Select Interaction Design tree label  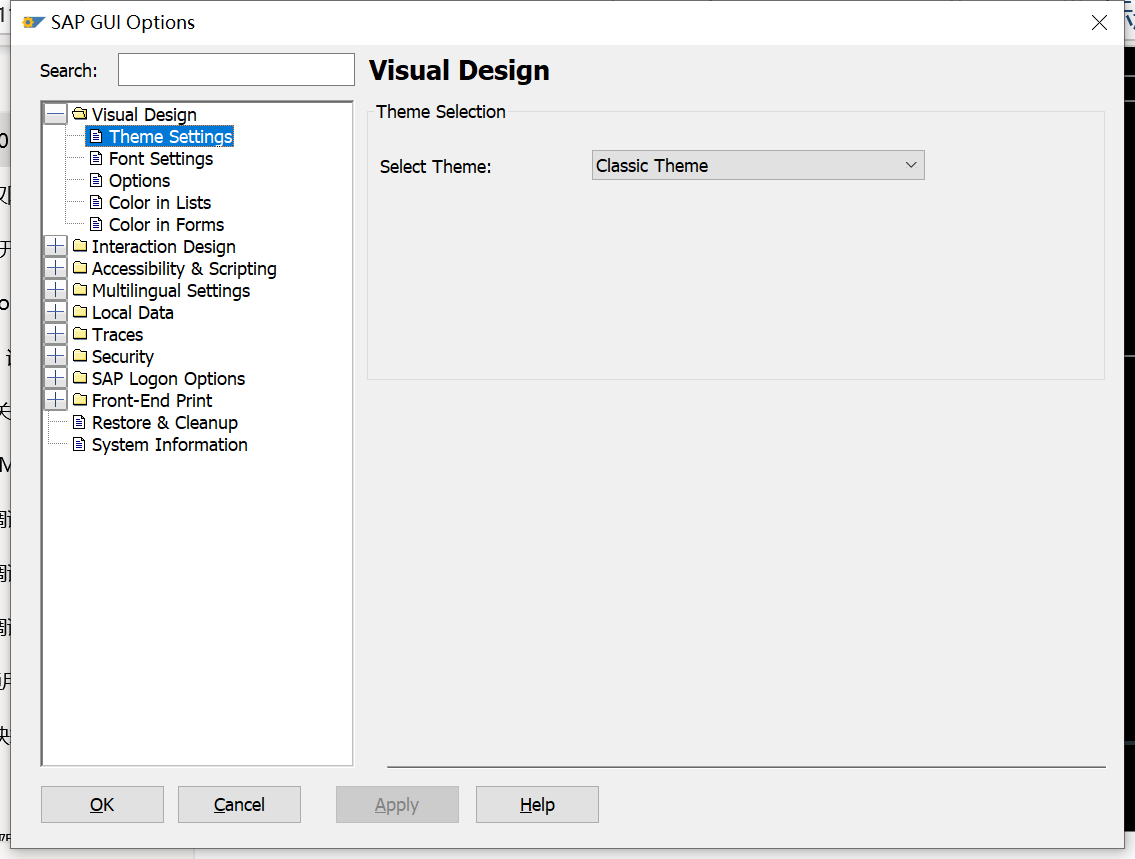point(164,246)
